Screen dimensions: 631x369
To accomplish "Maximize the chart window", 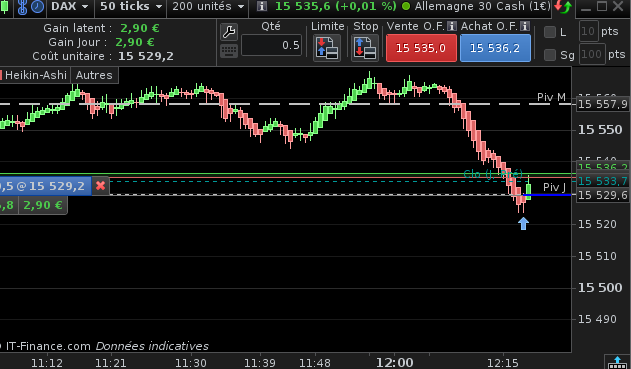I will (602, 6).
